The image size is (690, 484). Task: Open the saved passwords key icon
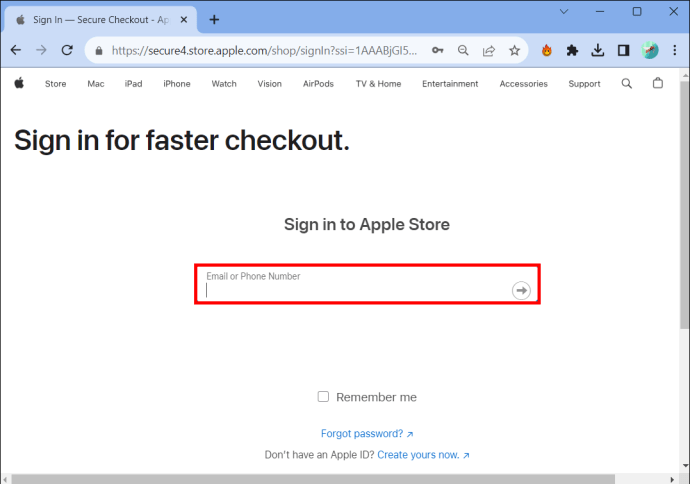click(437, 50)
